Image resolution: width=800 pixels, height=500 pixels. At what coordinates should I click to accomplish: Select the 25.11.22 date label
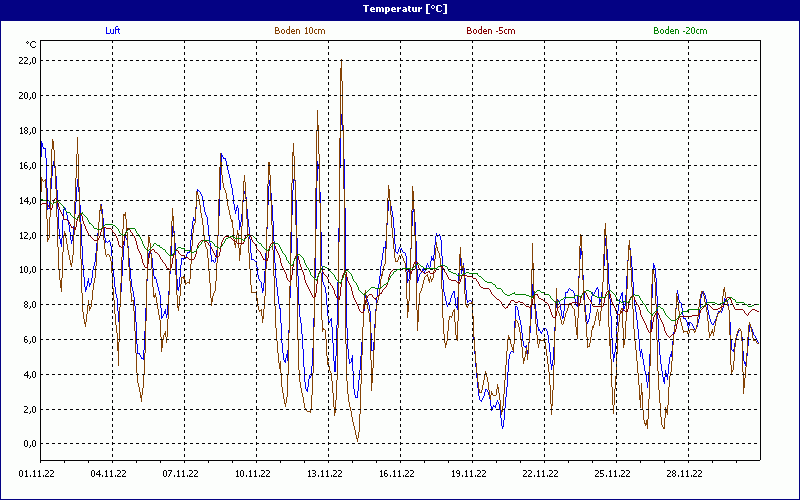point(612,475)
